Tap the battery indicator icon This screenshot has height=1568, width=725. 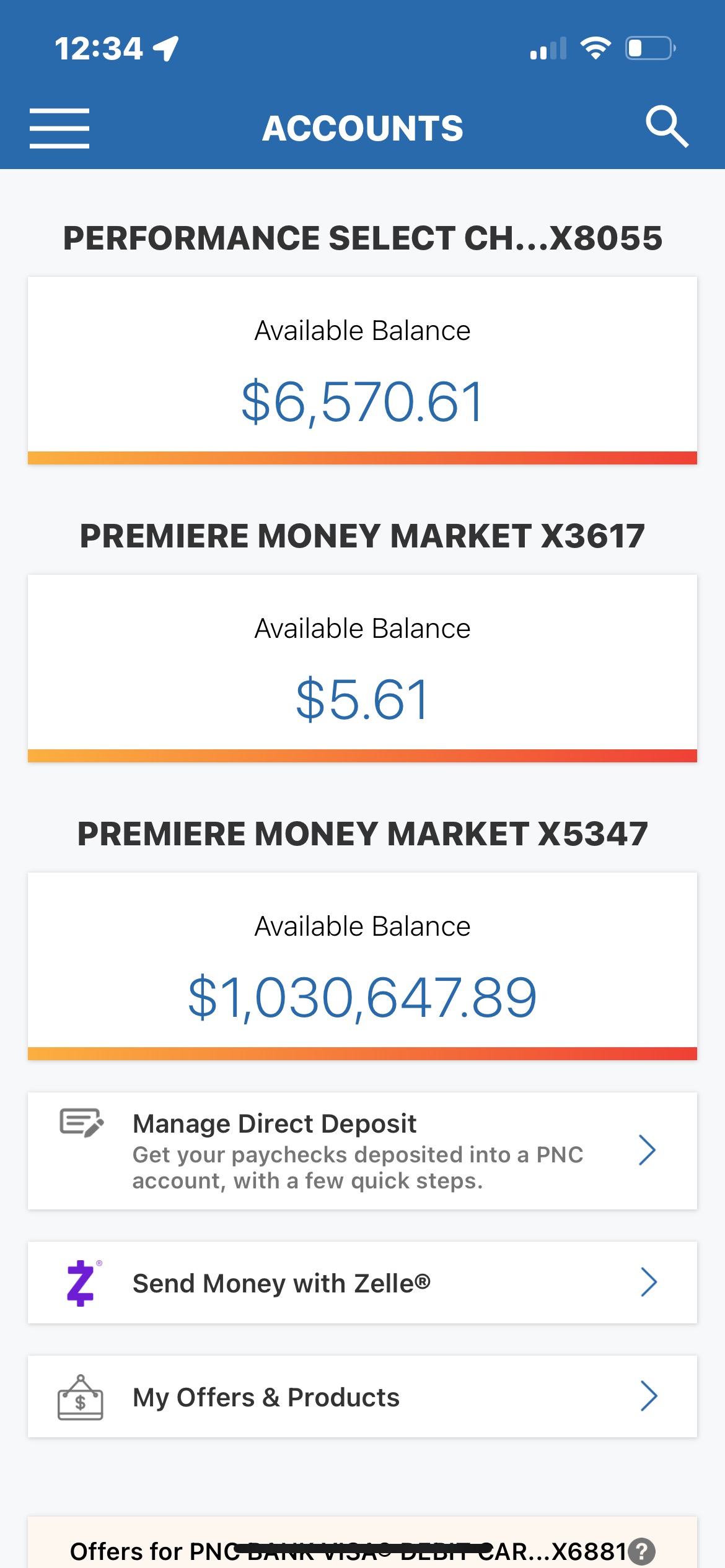pyautogui.click(x=650, y=48)
